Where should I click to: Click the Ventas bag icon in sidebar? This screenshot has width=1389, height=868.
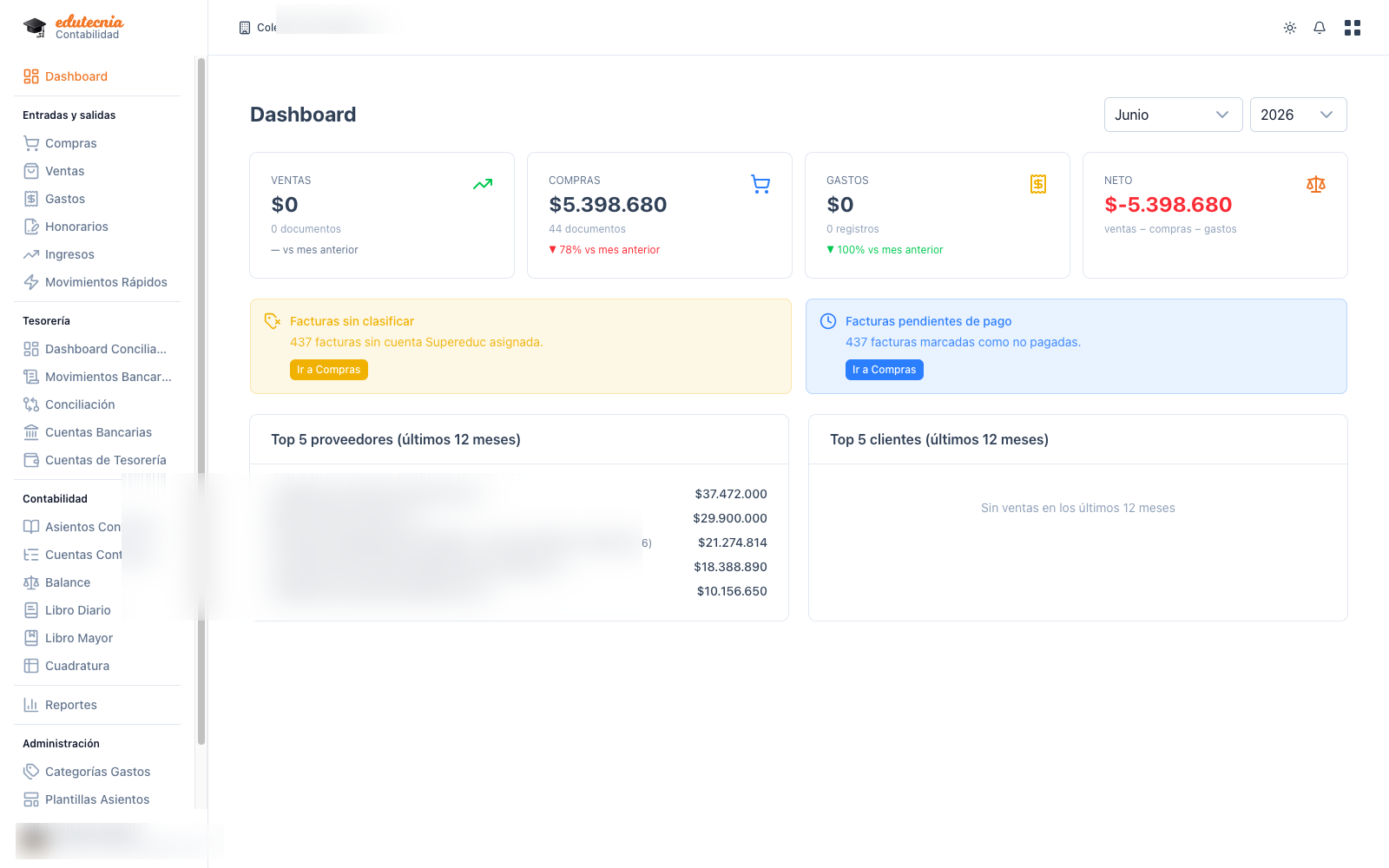click(x=31, y=171)
